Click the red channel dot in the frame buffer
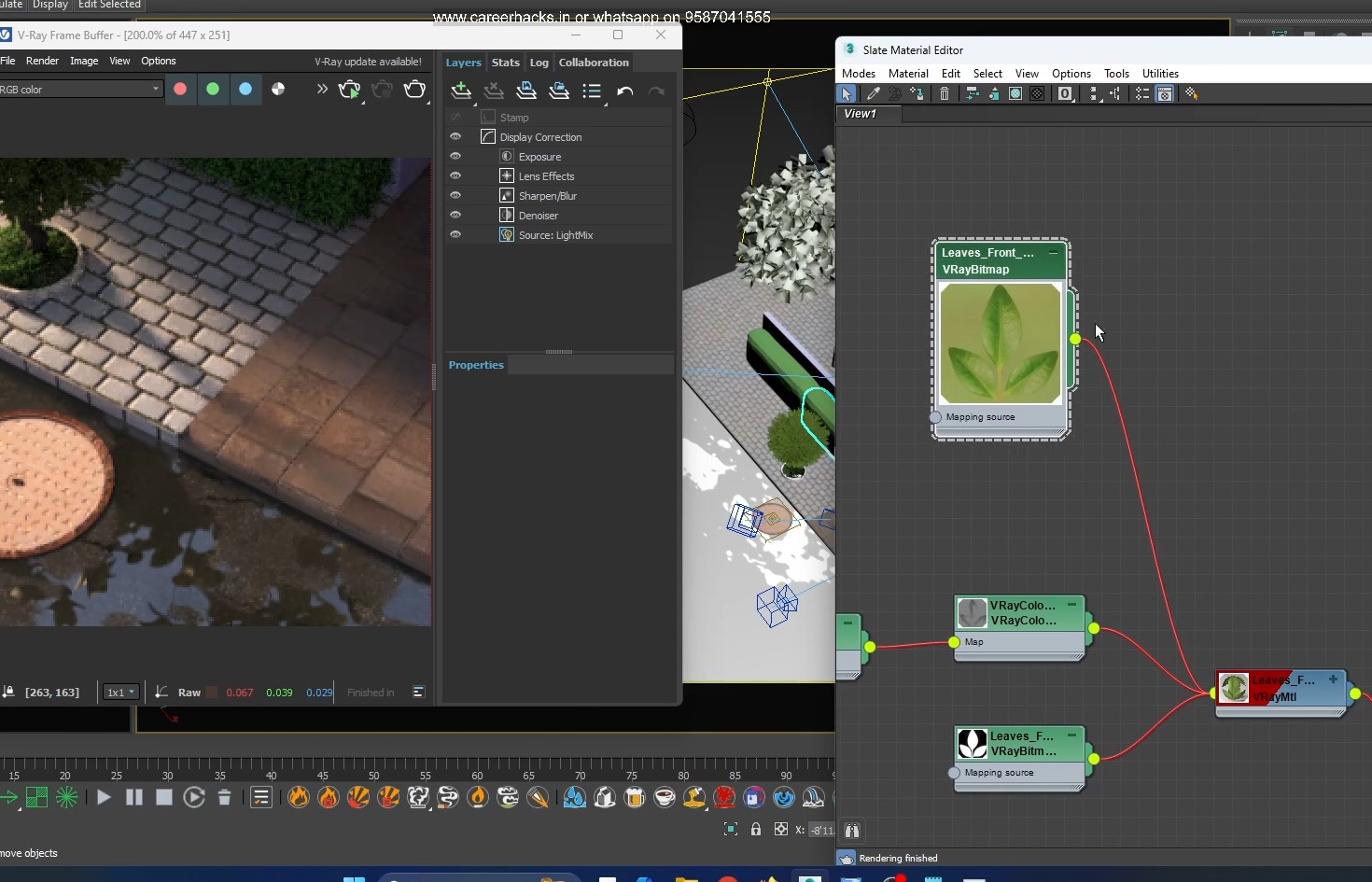 coord(180,90)
